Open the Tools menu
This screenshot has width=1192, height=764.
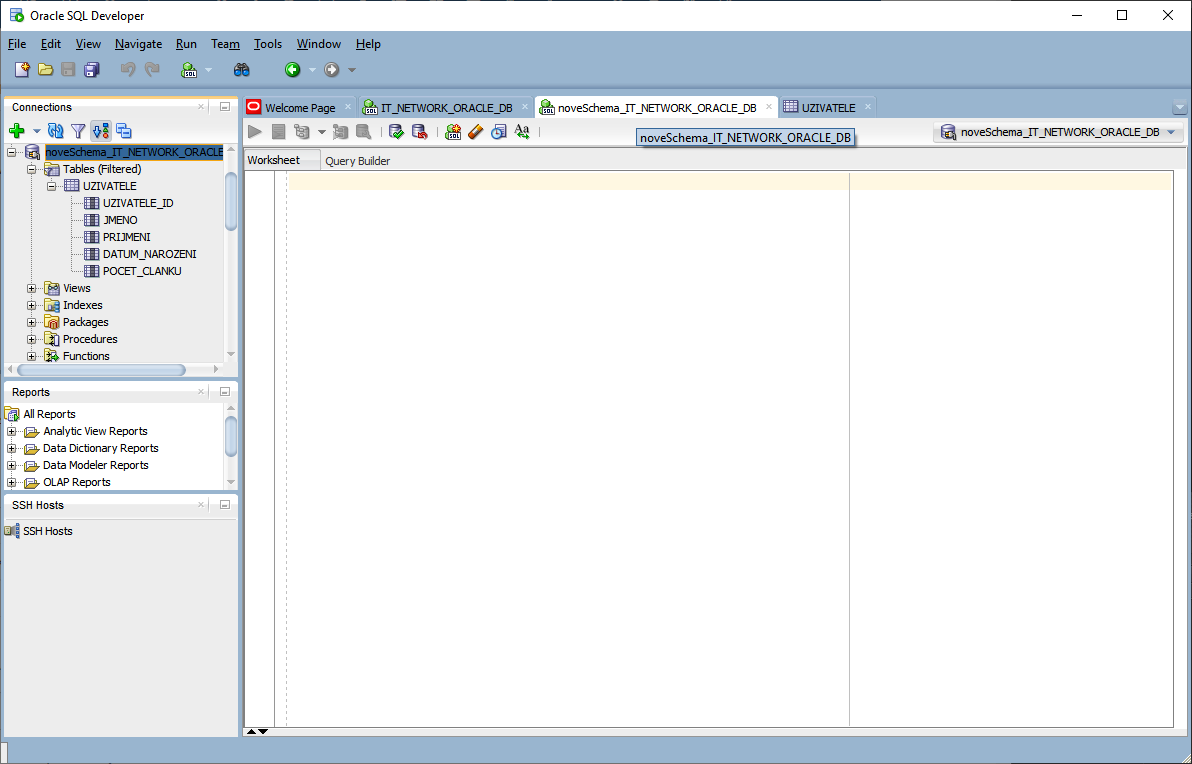coord(267,44)
